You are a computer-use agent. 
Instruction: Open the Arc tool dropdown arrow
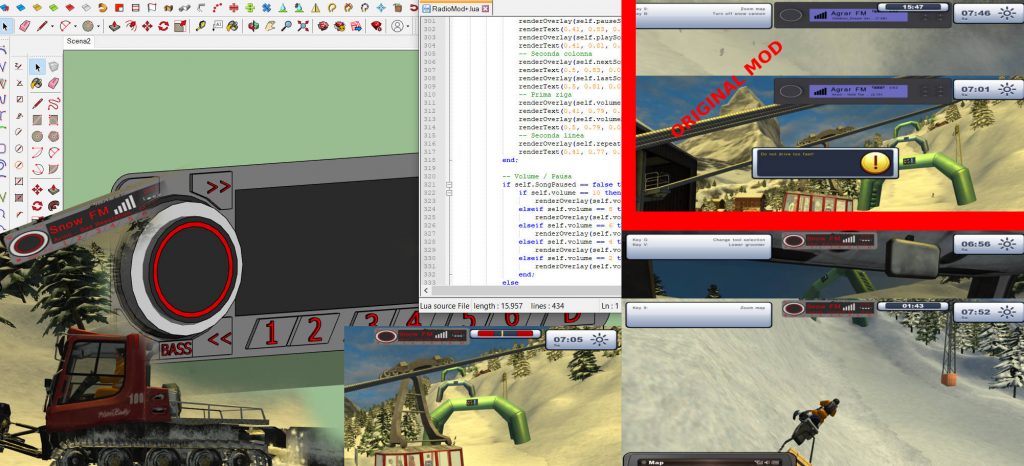[76, 27]
